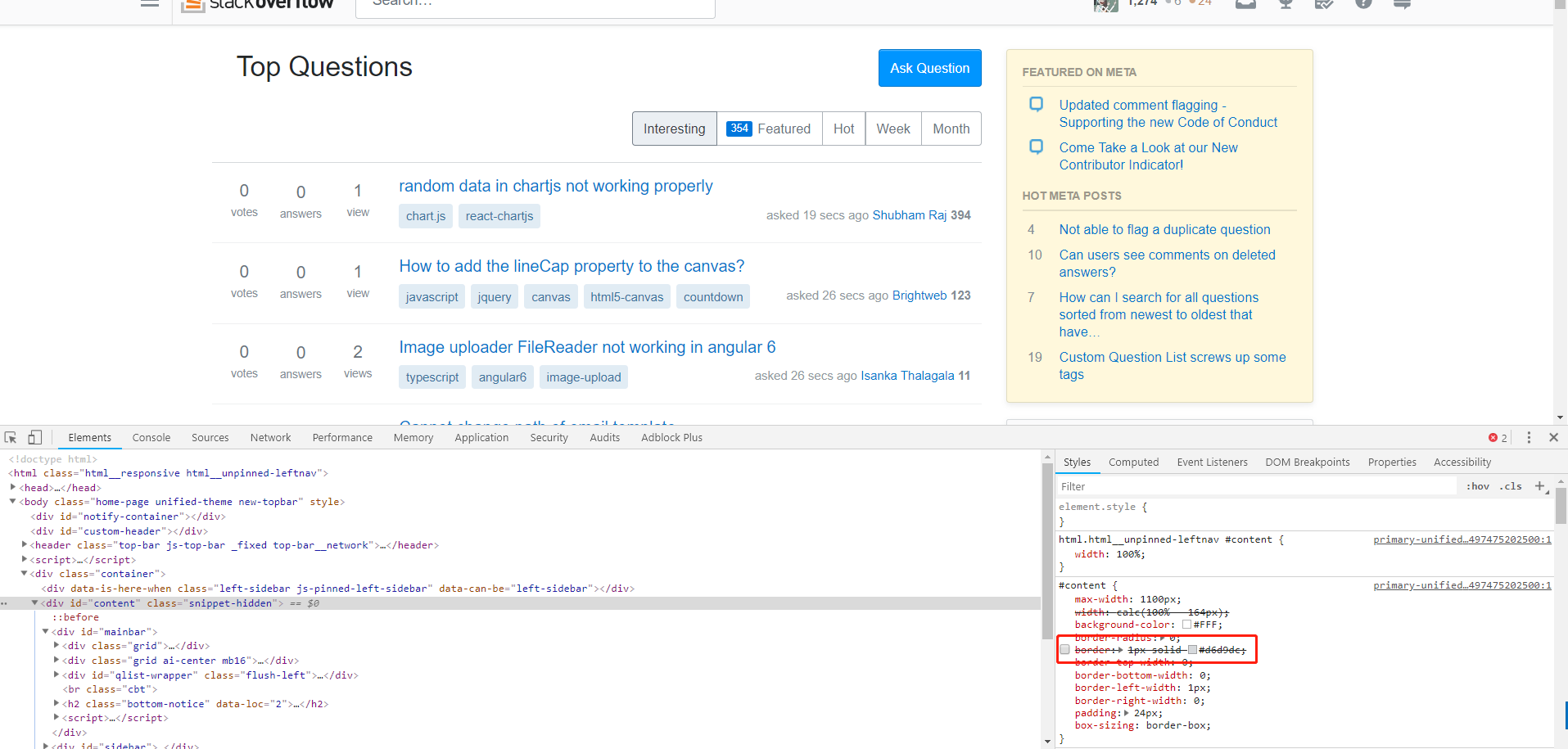Open the Event Listeners tab
This screenshot has height=749, width=1568.
(x=1212, y=462)
